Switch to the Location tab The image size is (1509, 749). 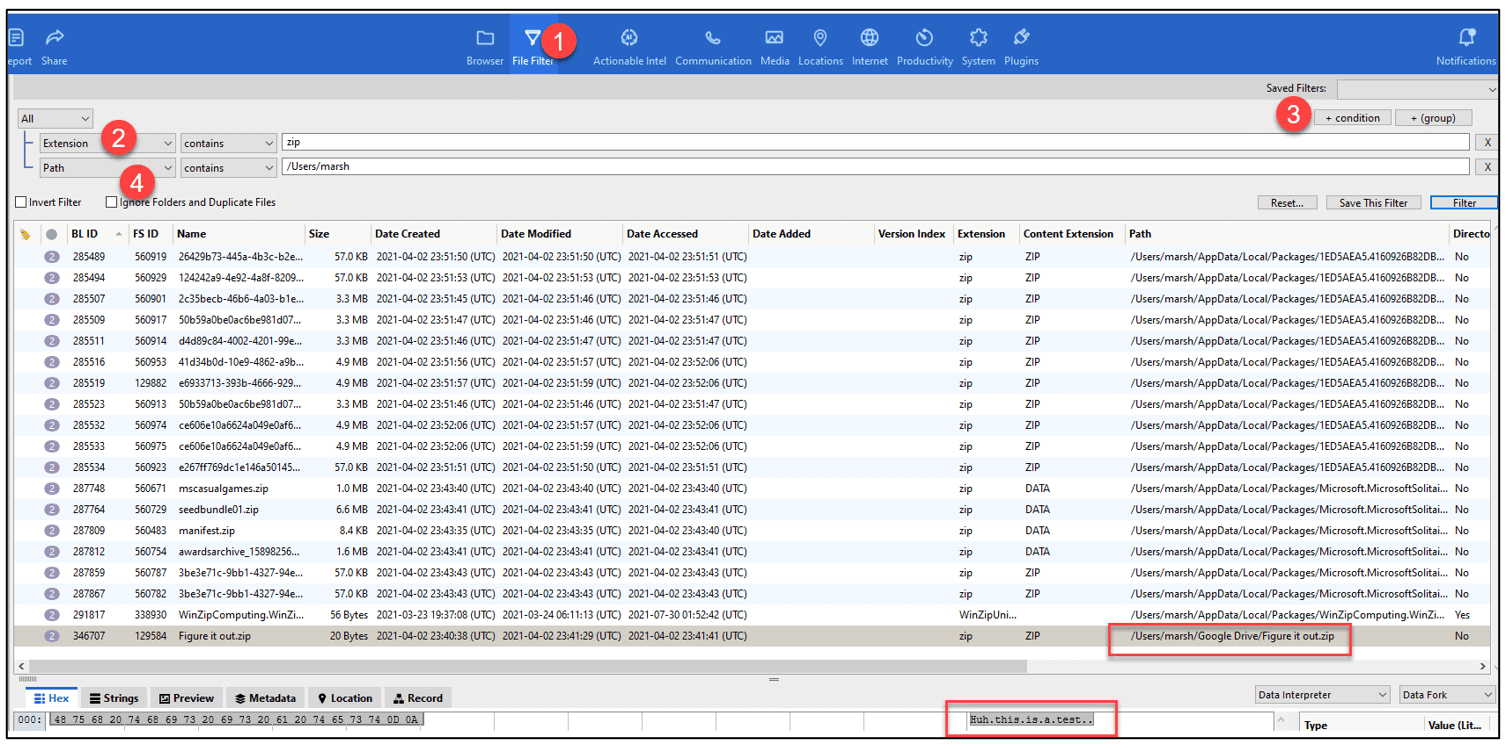pos(344,698)
